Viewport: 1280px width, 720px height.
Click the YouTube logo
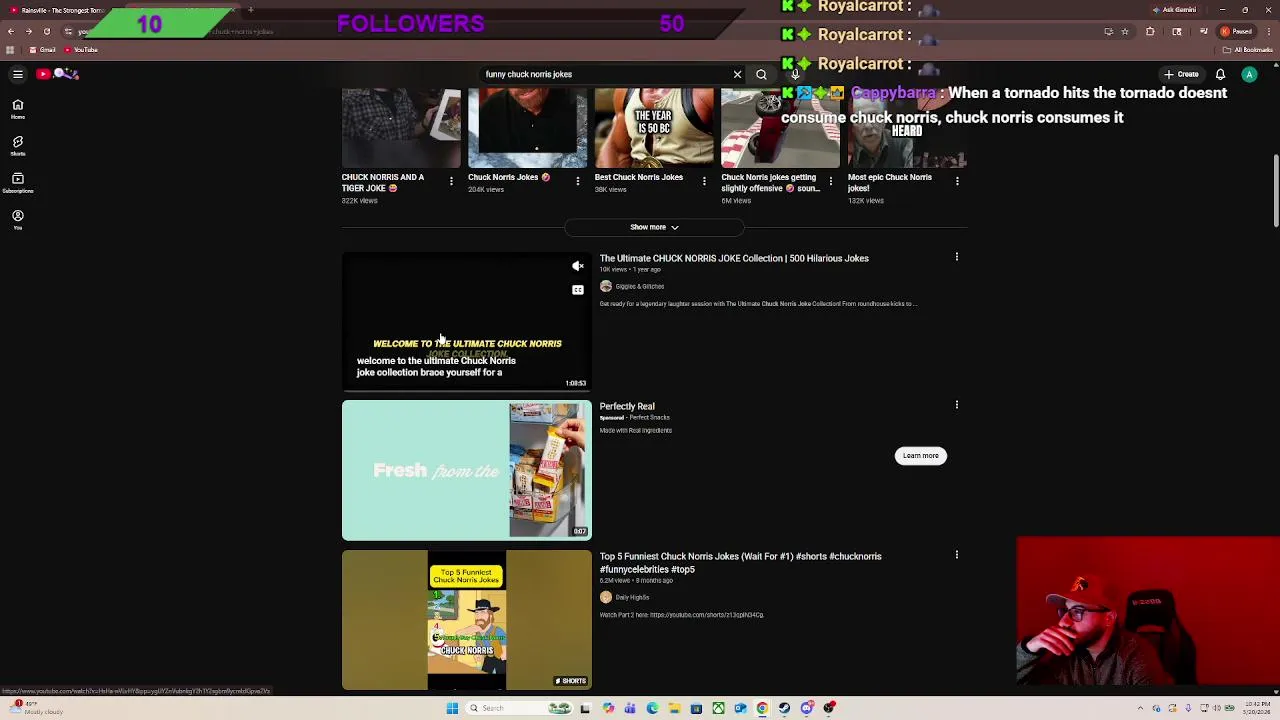(57, 74)
